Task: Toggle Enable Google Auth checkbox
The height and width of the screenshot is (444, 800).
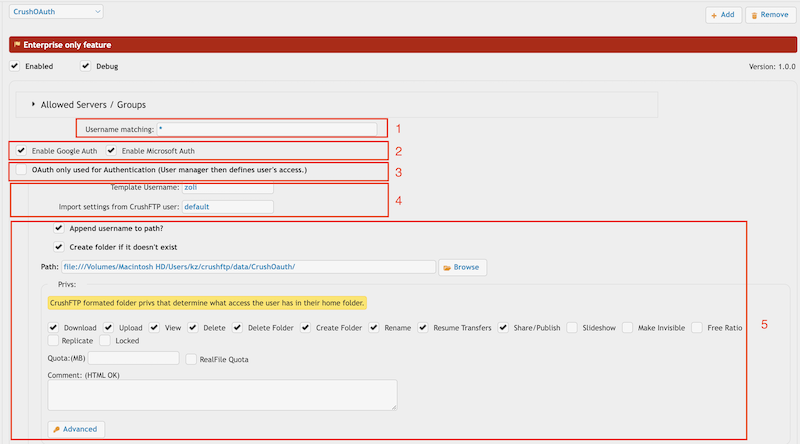Action: click(21, 151)
